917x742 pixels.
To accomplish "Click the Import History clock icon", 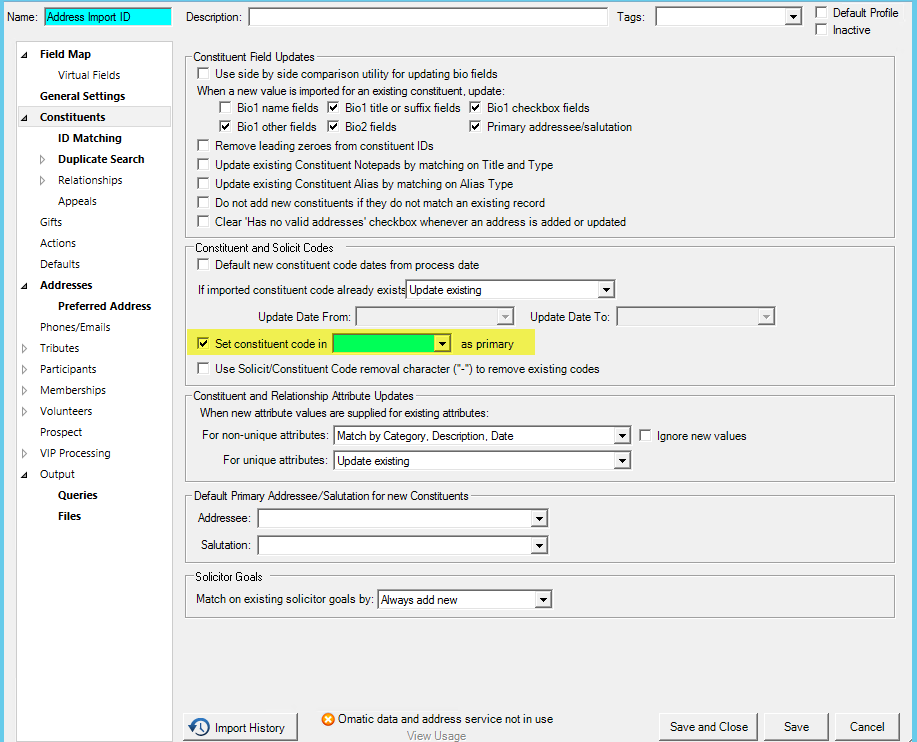I will pyautogui.click(x=200, y=727).
